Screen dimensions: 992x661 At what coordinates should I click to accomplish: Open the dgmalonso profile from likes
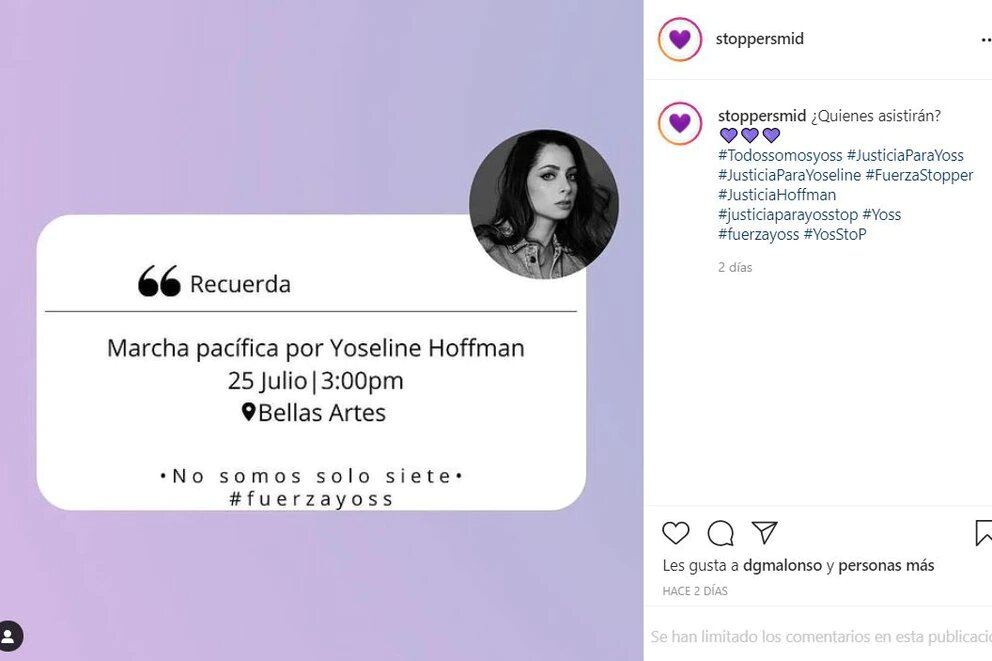783,565
